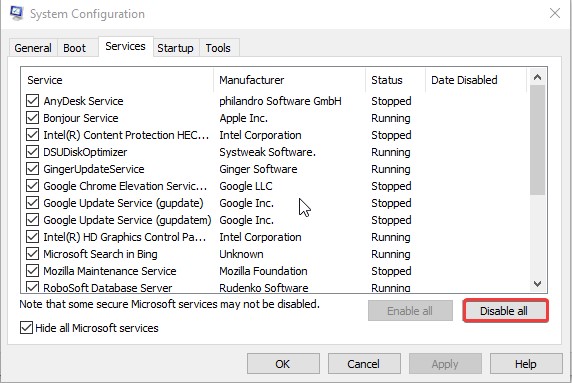Screen dimensions: 572x383
Task: Toggle Hide all Microsoft services checkbox
Action: point(26,328)
